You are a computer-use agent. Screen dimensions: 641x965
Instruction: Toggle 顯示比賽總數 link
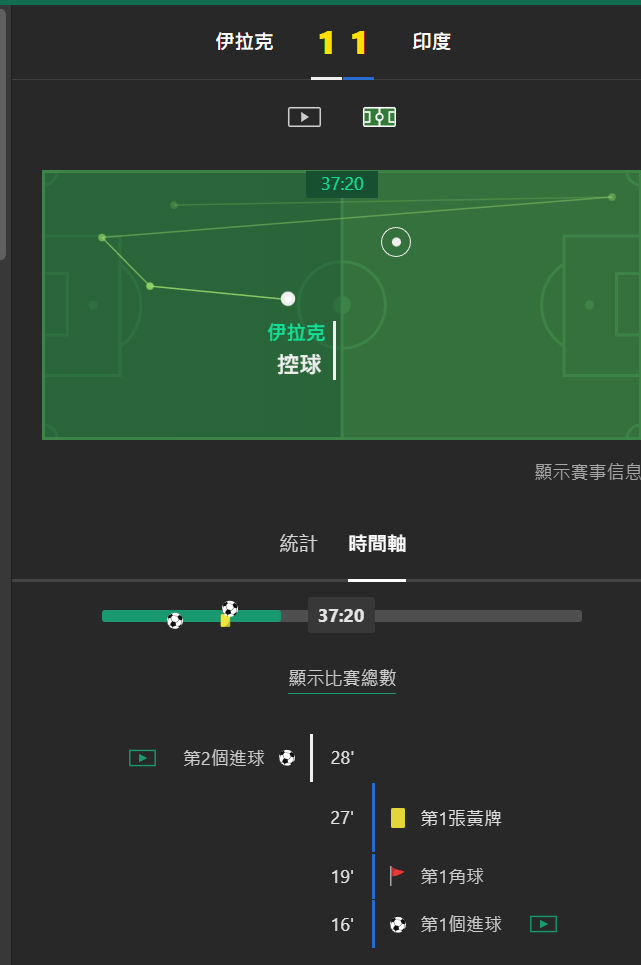coord(342,678)
